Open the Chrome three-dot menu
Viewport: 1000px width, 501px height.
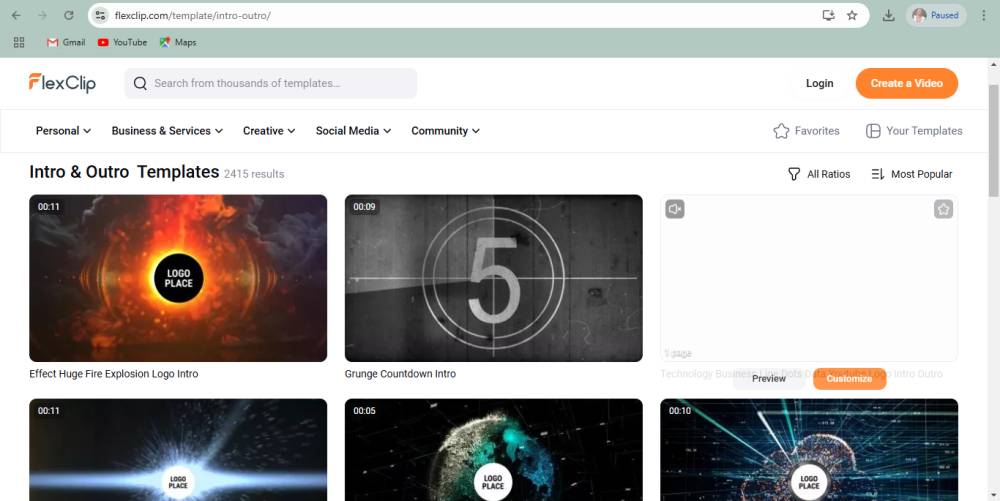983,15
